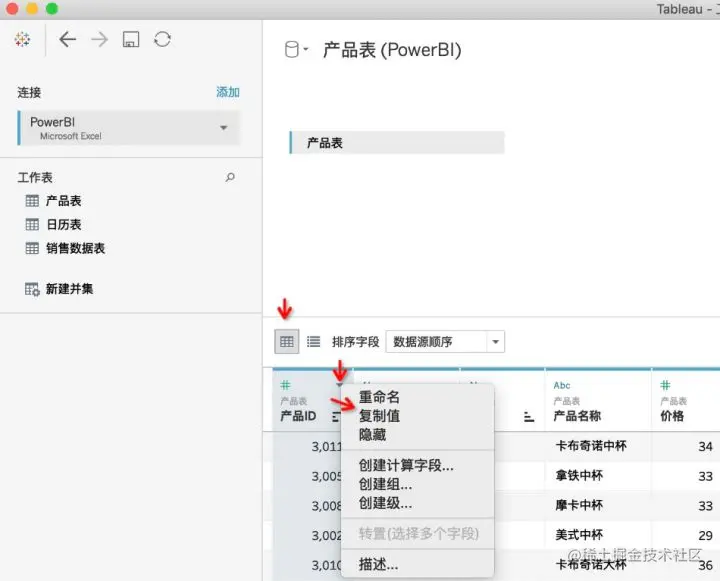
Task: Click number type icon of 价格 column
Action: coord(665,385)
